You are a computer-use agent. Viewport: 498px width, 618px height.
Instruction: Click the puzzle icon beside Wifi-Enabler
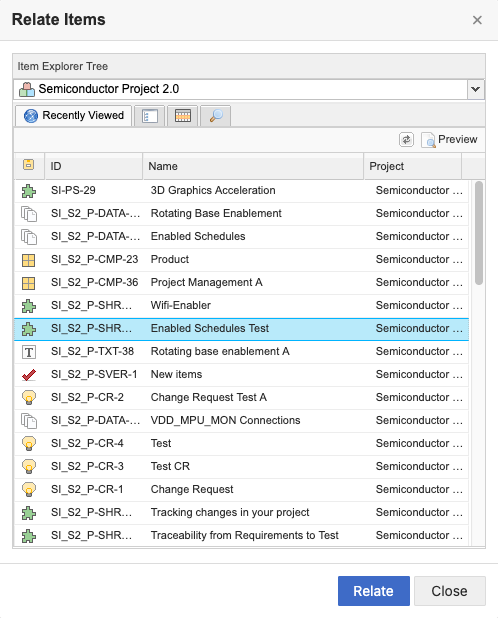[x=29, y=306]
